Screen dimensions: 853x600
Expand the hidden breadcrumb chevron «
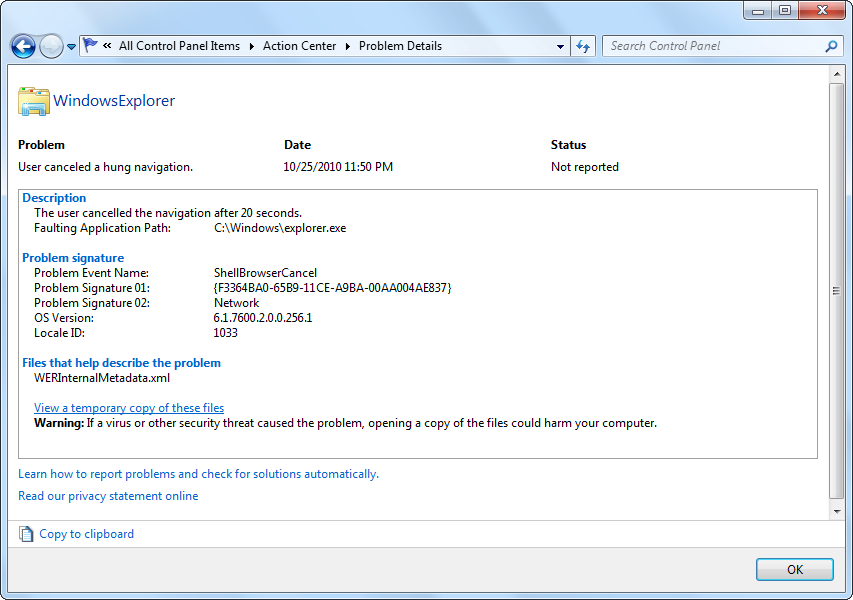(107, 46)
